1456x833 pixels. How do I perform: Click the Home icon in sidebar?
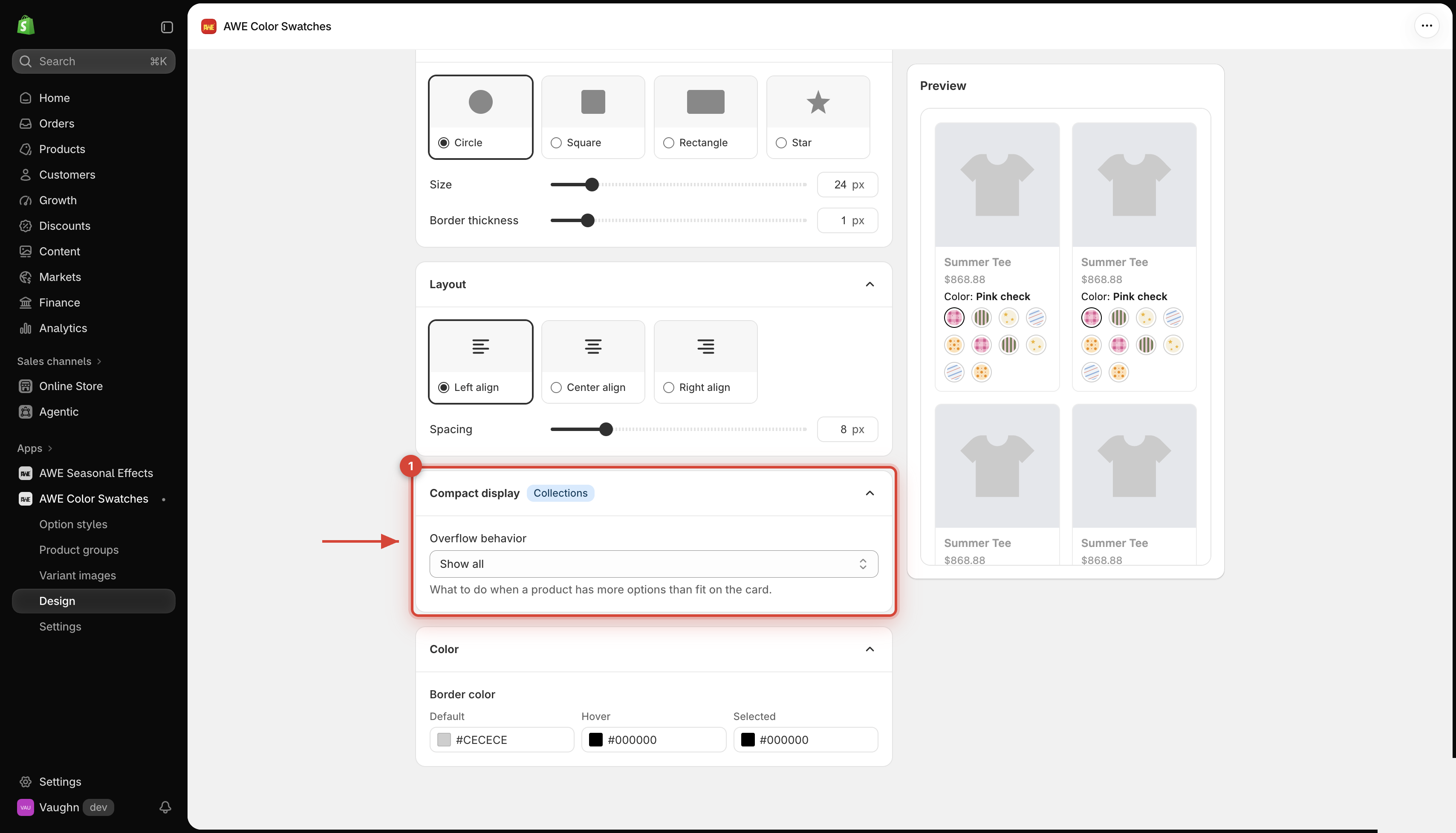[x=26, y=98]
